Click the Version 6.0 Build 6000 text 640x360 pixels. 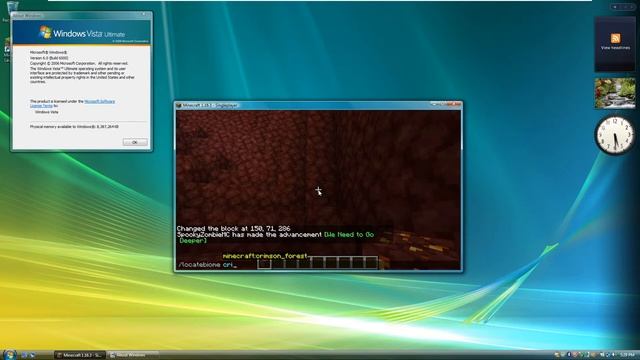pos(49,58)
